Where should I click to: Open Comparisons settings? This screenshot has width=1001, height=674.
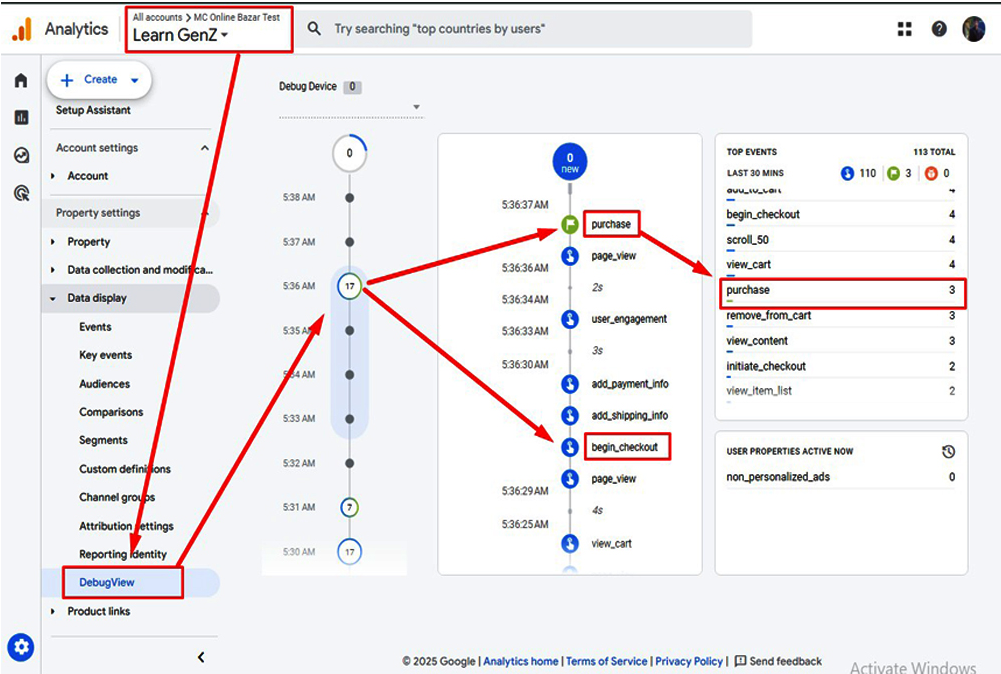[111, 412]
